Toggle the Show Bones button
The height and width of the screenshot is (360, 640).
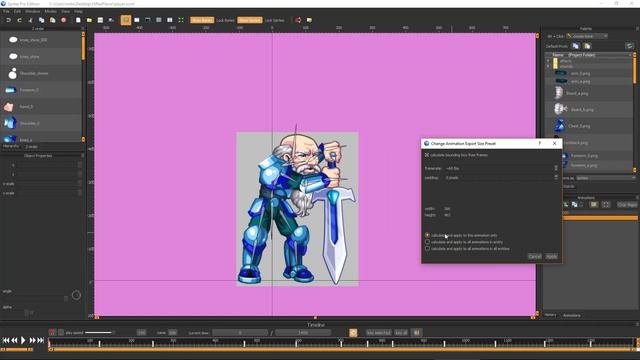point(202,20)
